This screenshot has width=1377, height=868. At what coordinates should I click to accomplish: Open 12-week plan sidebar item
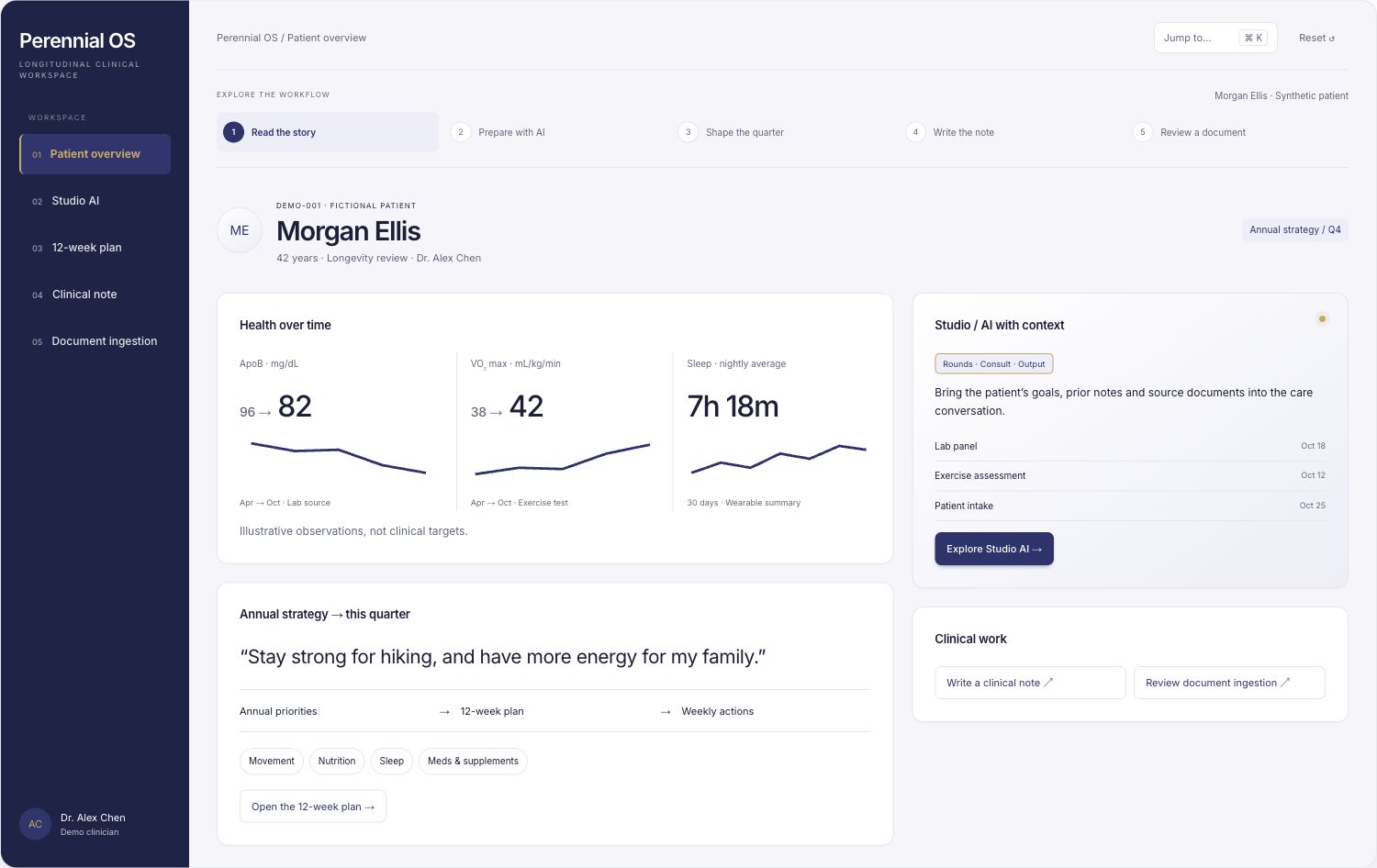95,248
